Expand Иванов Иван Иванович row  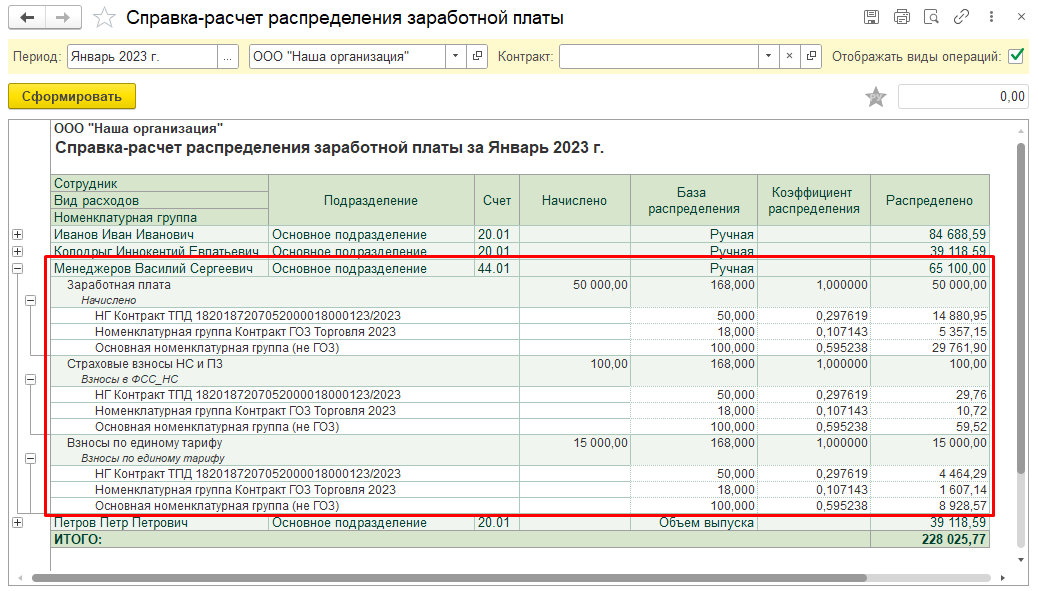pyautogui.click(x=18, y=234)
